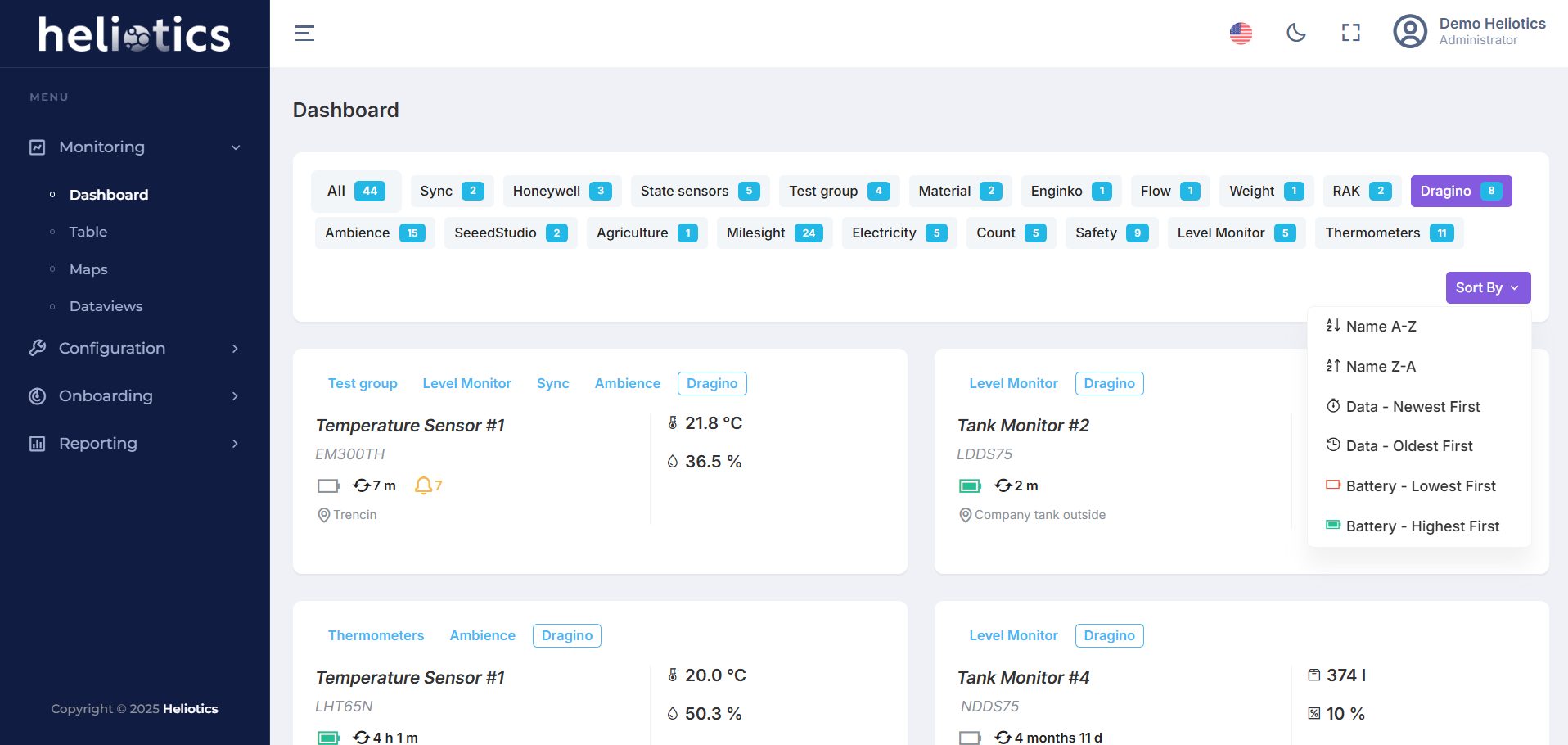
Task: Open Tank Monitor #2 card title
Action: (1023, 426)
